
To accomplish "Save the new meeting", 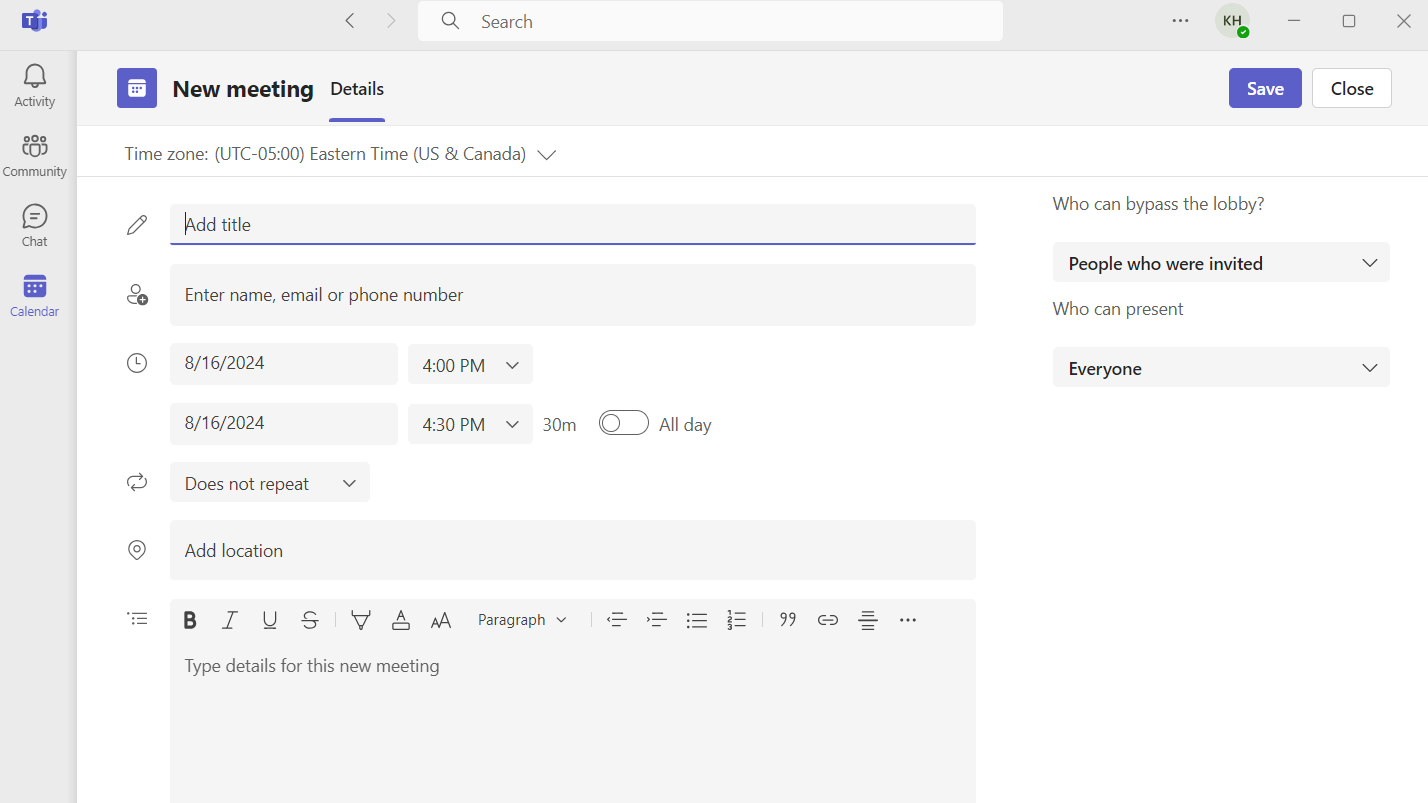I will [1265, 88].
